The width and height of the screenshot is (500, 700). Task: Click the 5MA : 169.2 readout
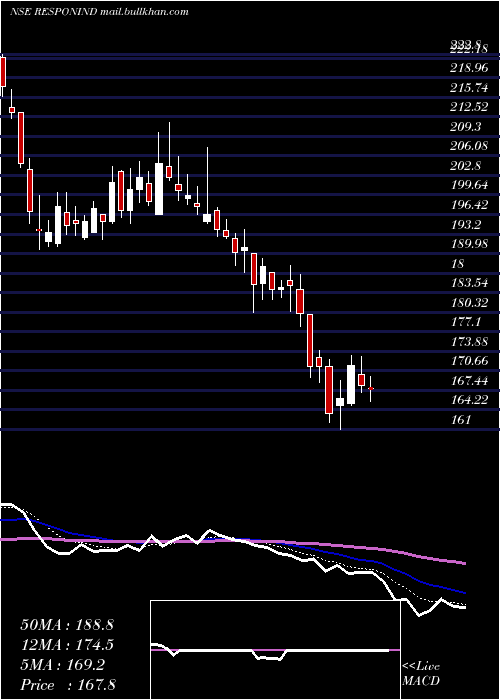tap(62, 665)
